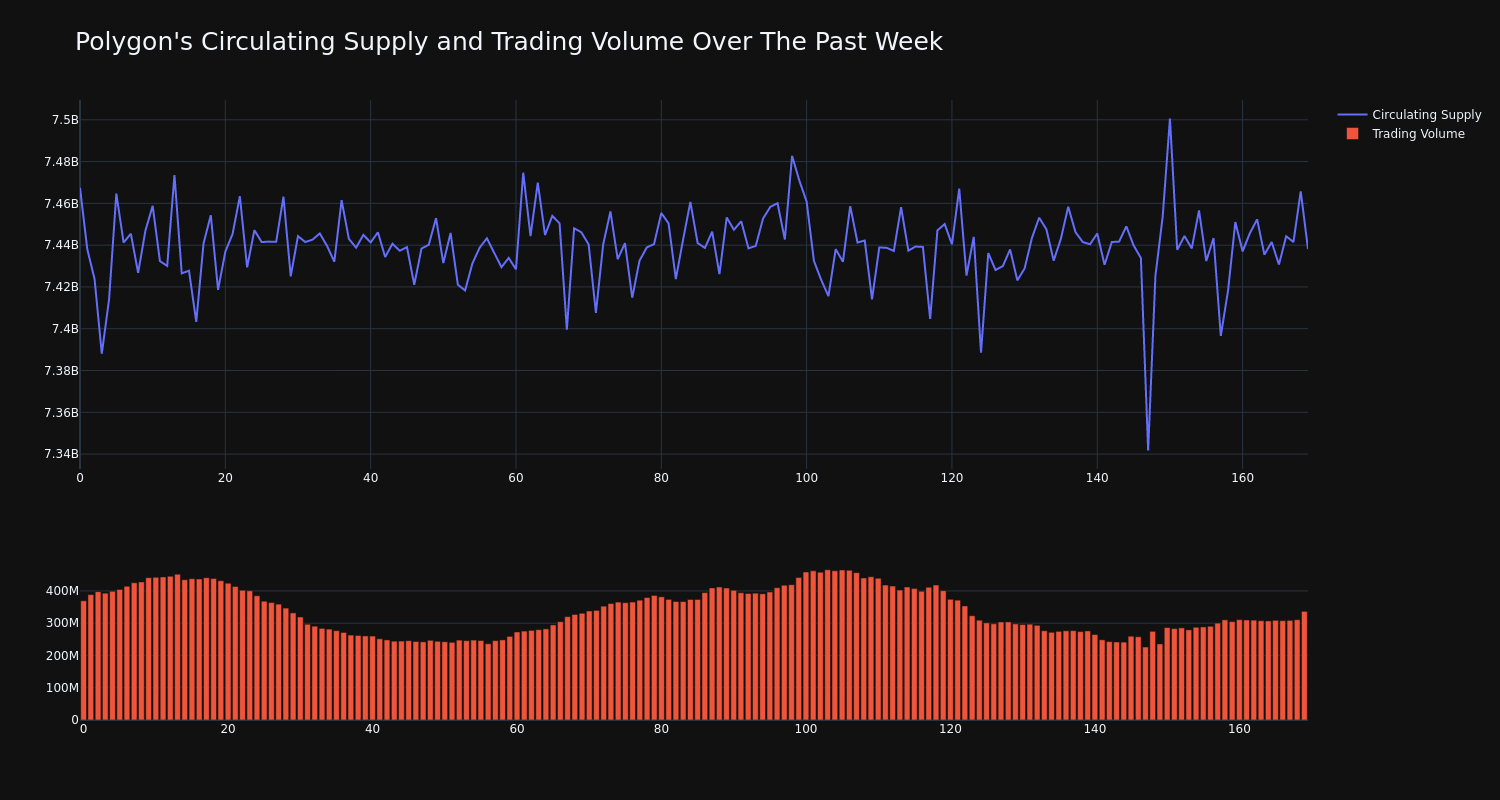Viewport: 1500px width, 800px height.
Task: Click the blue Circulating Supply legend line
Action: click(1352, 115)
